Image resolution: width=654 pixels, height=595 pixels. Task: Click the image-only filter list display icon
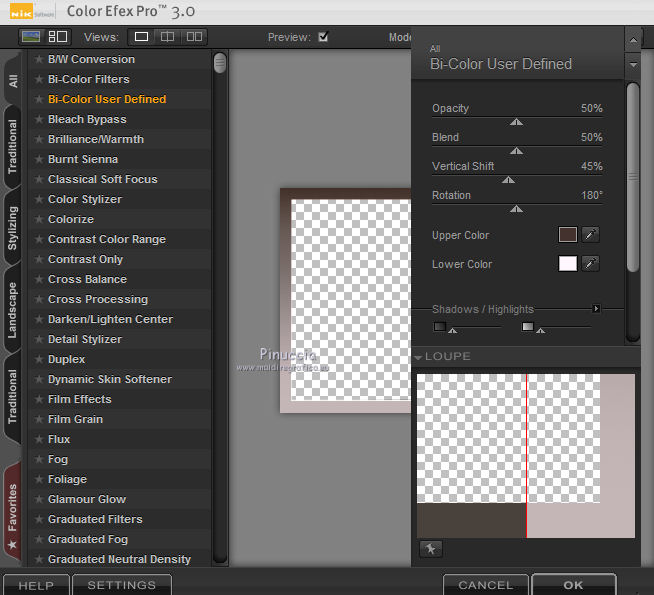(31, 37)
